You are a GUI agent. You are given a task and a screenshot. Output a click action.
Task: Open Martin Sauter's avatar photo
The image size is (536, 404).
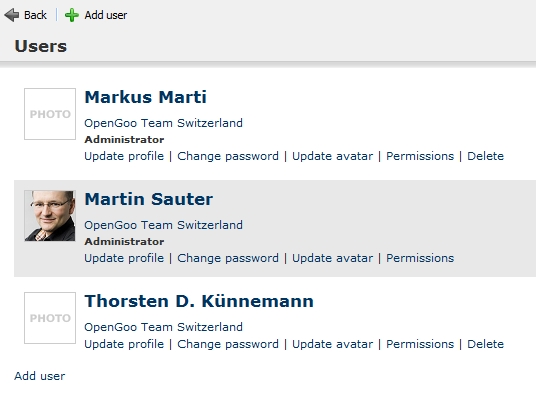click(x=50, y=216)
